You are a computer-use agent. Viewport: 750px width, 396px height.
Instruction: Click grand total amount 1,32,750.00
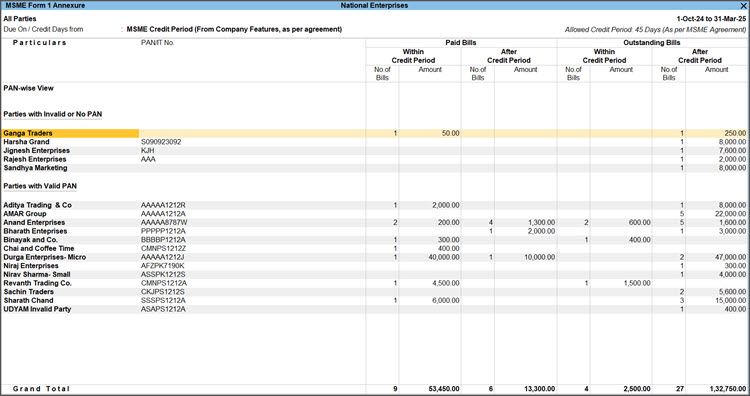[728, 389]
